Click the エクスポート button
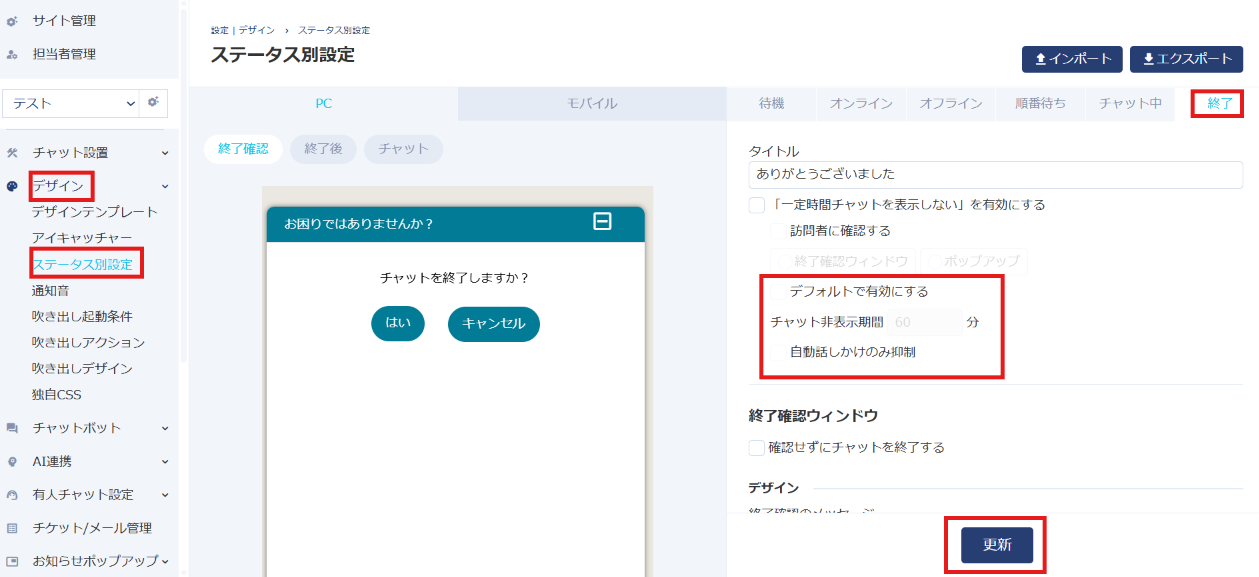This screenshot has width=1259, height=577. [1186, 59]
